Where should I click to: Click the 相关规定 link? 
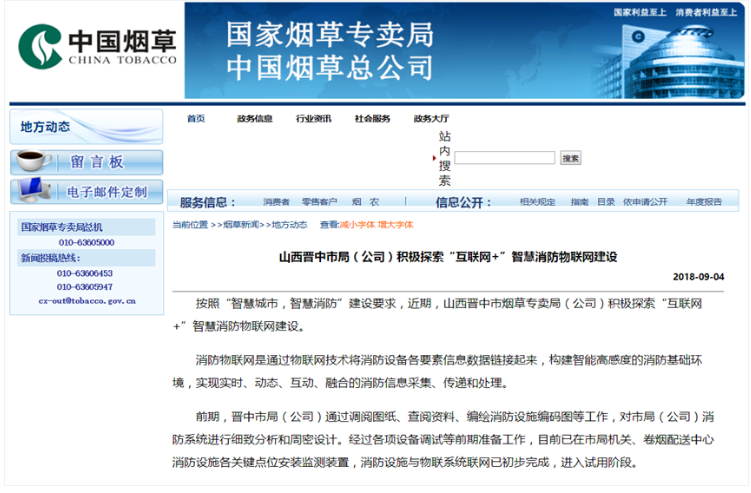537,202
